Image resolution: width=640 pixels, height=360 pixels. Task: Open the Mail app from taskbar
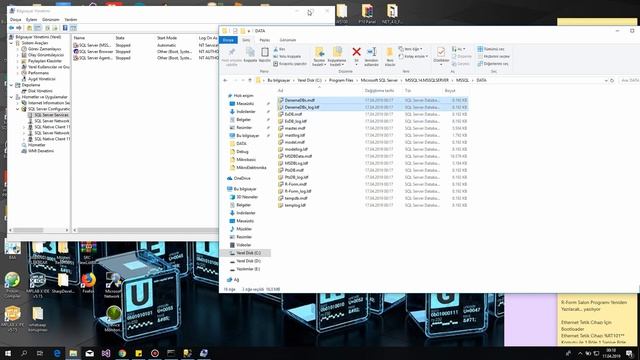point(89,353)
